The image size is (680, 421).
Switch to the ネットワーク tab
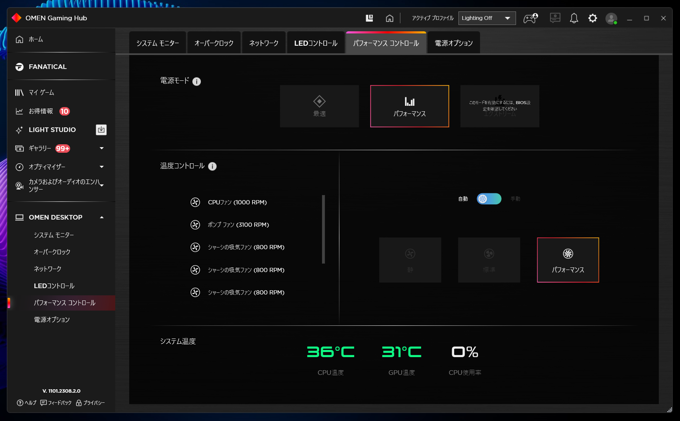(264, 43)
